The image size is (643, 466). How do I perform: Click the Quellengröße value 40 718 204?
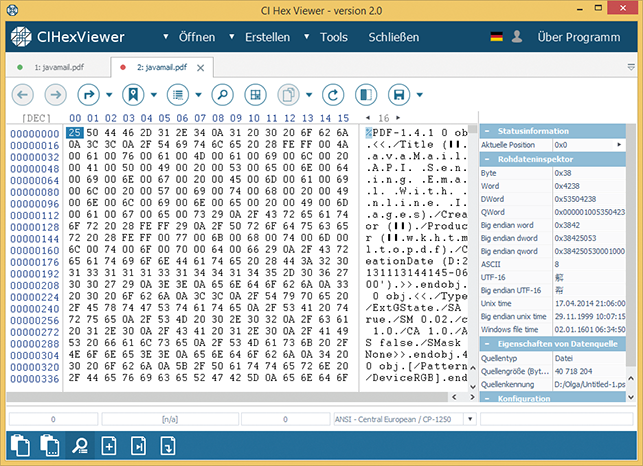(x=573, y=371)
